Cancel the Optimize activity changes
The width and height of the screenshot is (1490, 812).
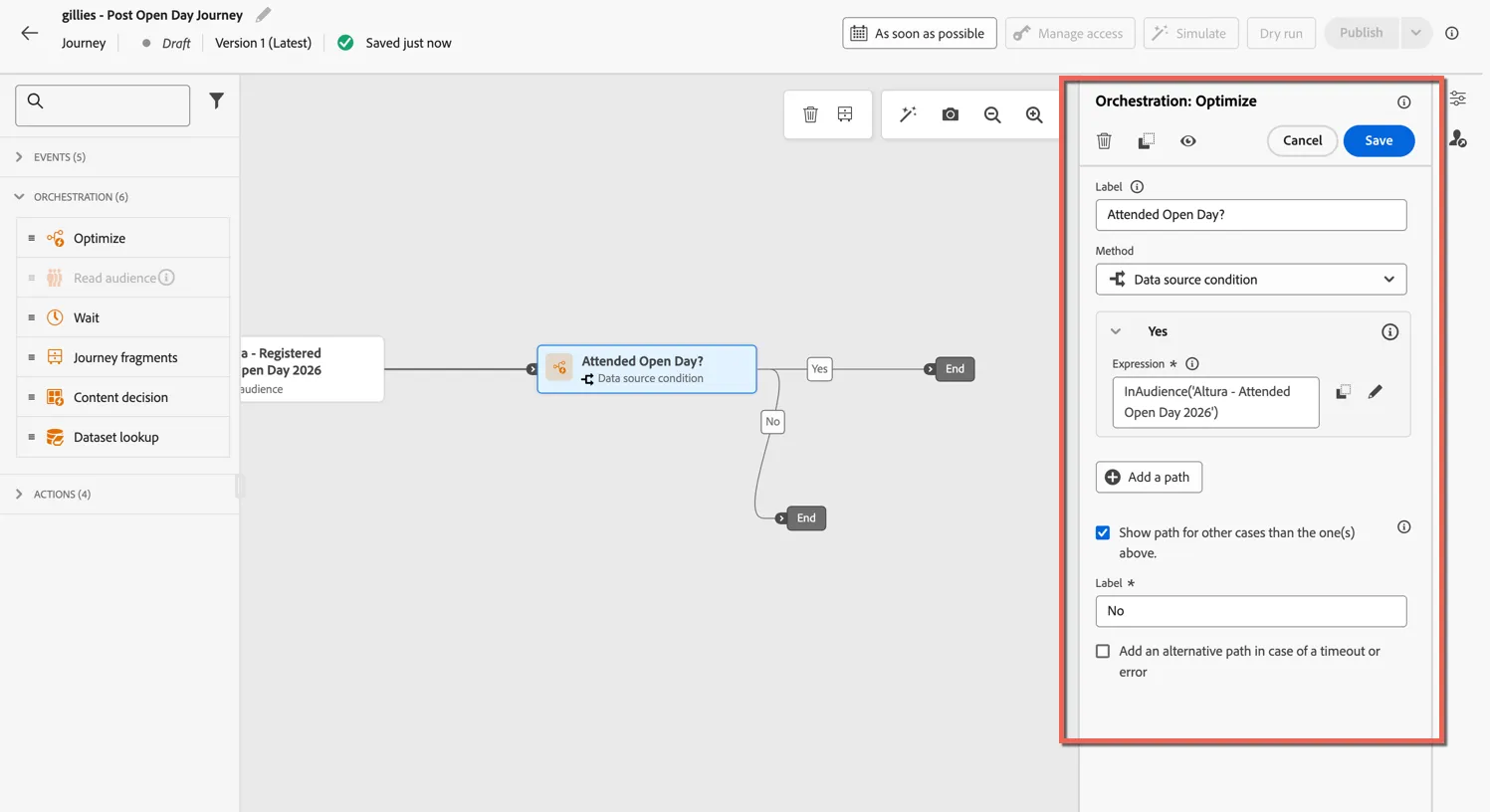[1302, 140]
